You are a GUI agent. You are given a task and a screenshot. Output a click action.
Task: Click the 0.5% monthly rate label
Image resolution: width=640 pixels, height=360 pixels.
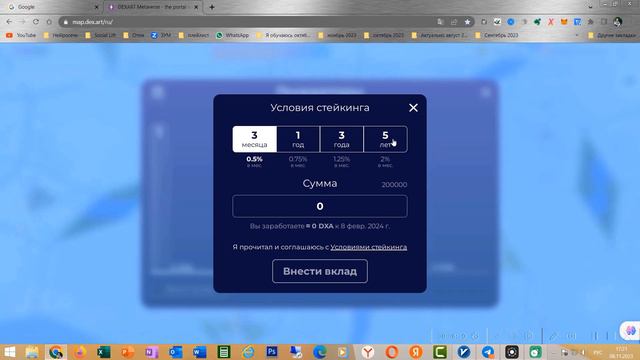tap(254, 159)
